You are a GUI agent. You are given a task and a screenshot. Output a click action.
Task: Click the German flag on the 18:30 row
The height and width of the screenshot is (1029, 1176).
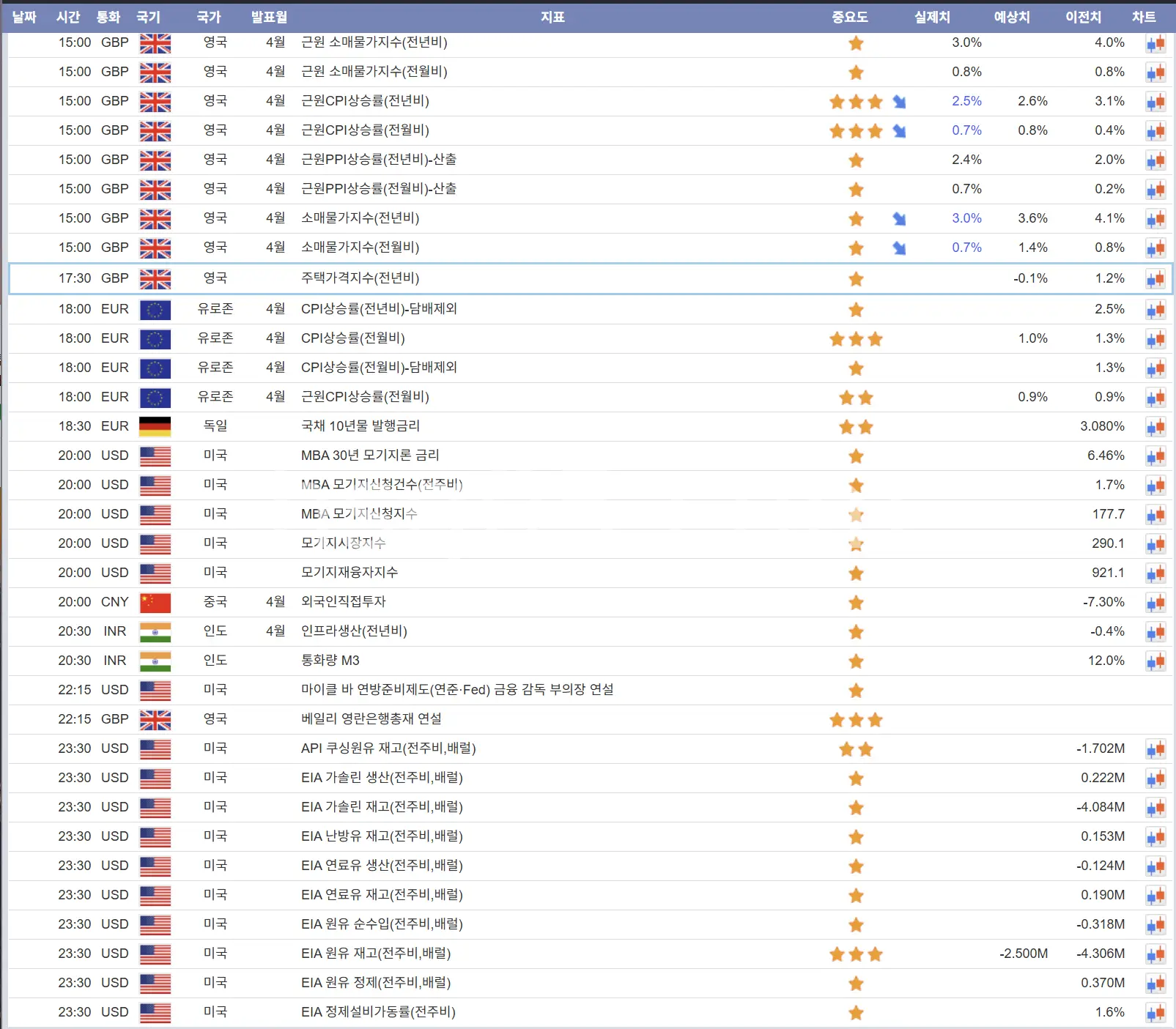coord(155,426)
